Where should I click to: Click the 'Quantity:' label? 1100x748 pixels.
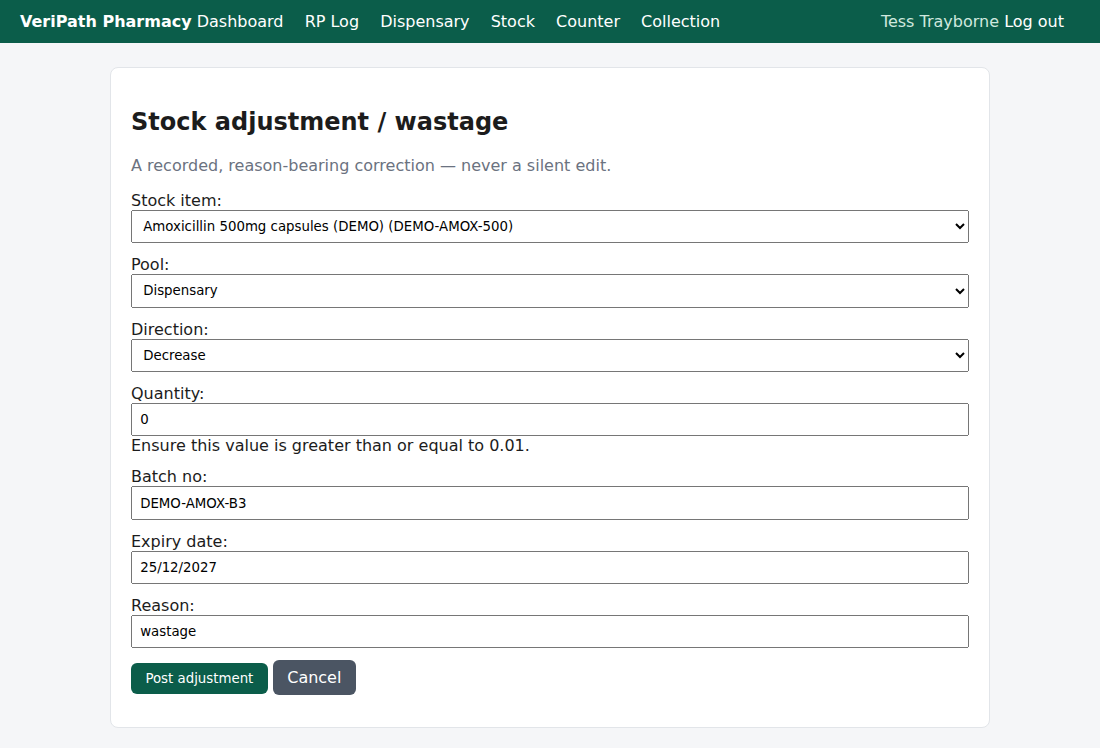(168, 394)
